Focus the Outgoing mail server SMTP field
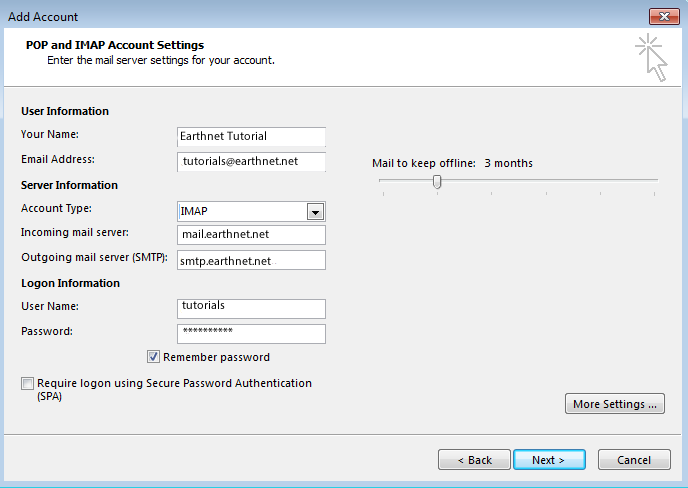The width and height of the screenshot is (688, 488). pyautogui.click(x=251, y=260)
